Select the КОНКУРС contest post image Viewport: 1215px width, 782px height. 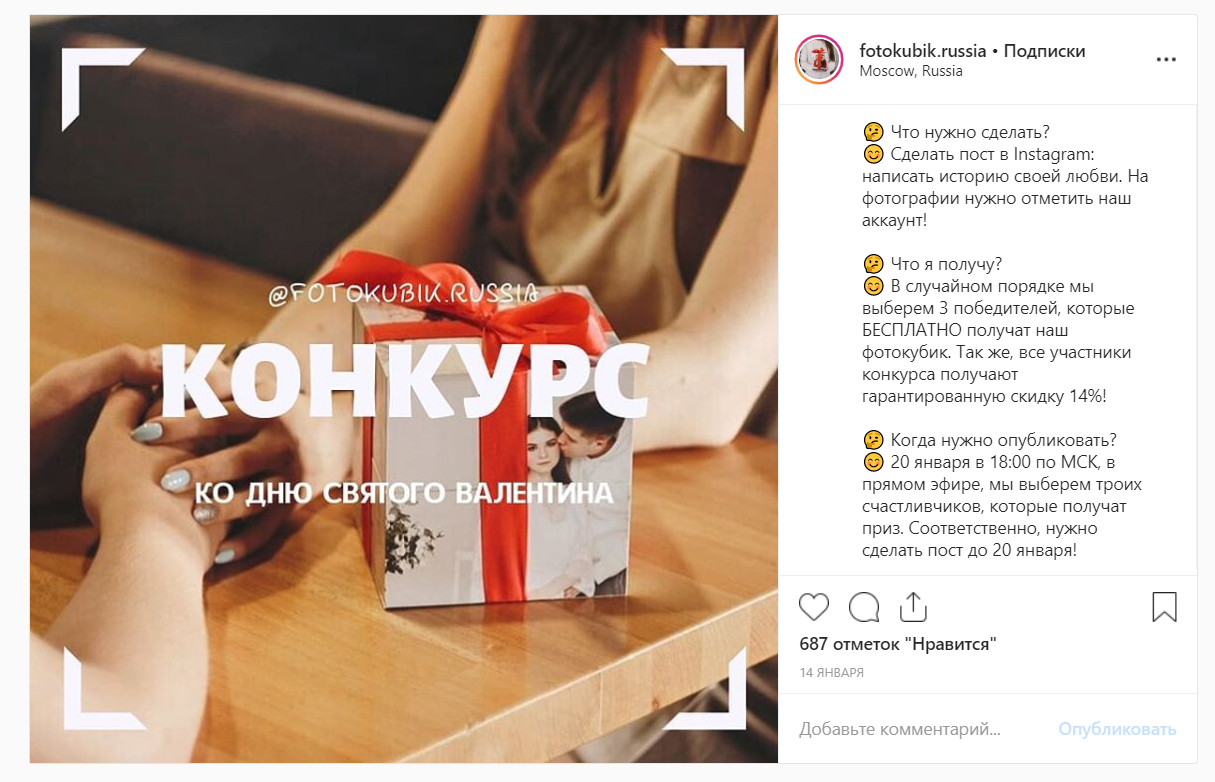[x=404, y=389]
